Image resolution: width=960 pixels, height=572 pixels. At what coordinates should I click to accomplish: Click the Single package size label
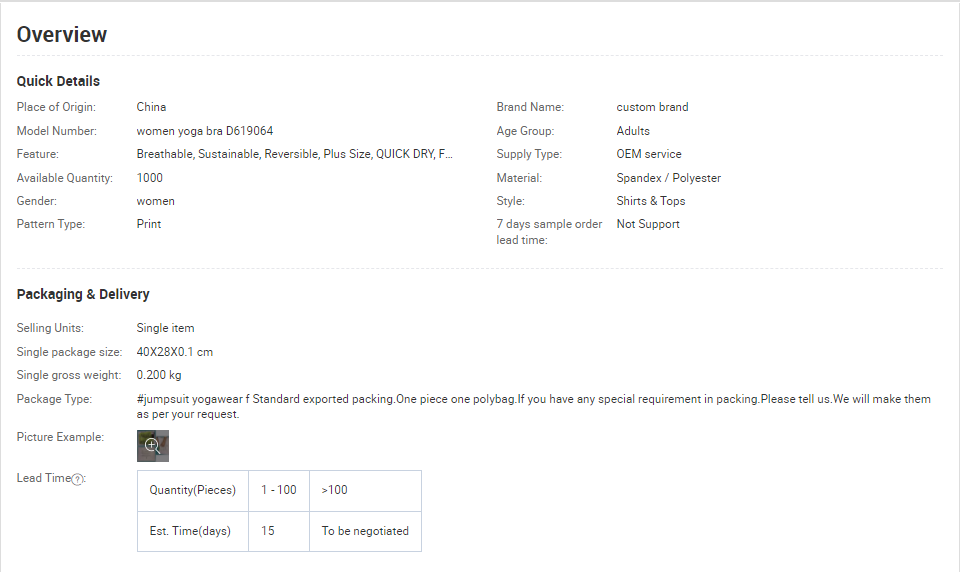tap(69, 352)
